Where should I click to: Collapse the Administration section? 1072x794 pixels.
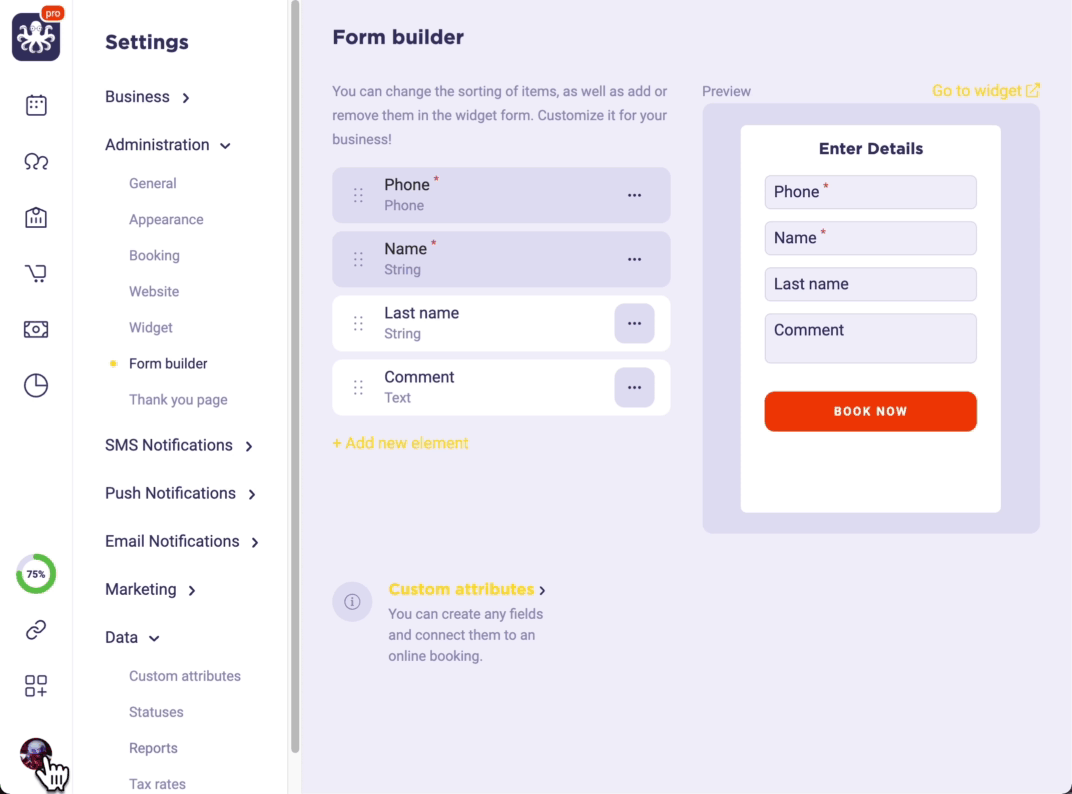tap(168, 145)
